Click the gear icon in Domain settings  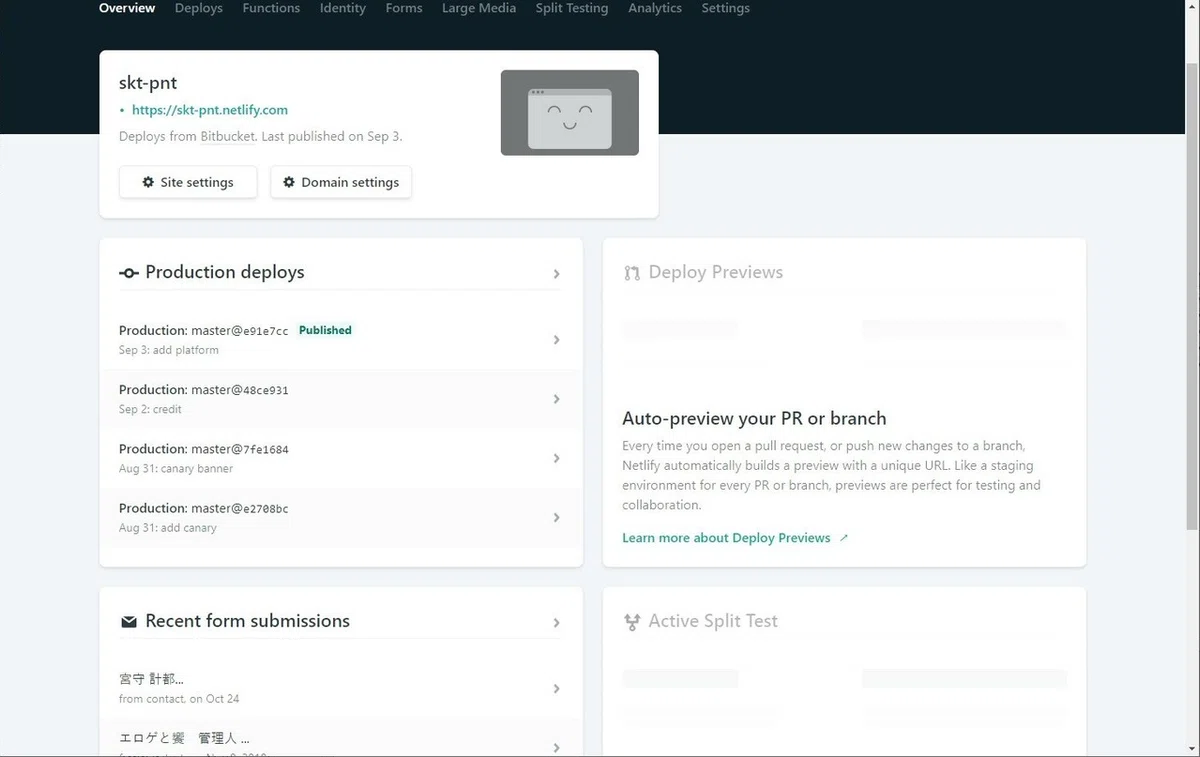(x=289, y=182)
